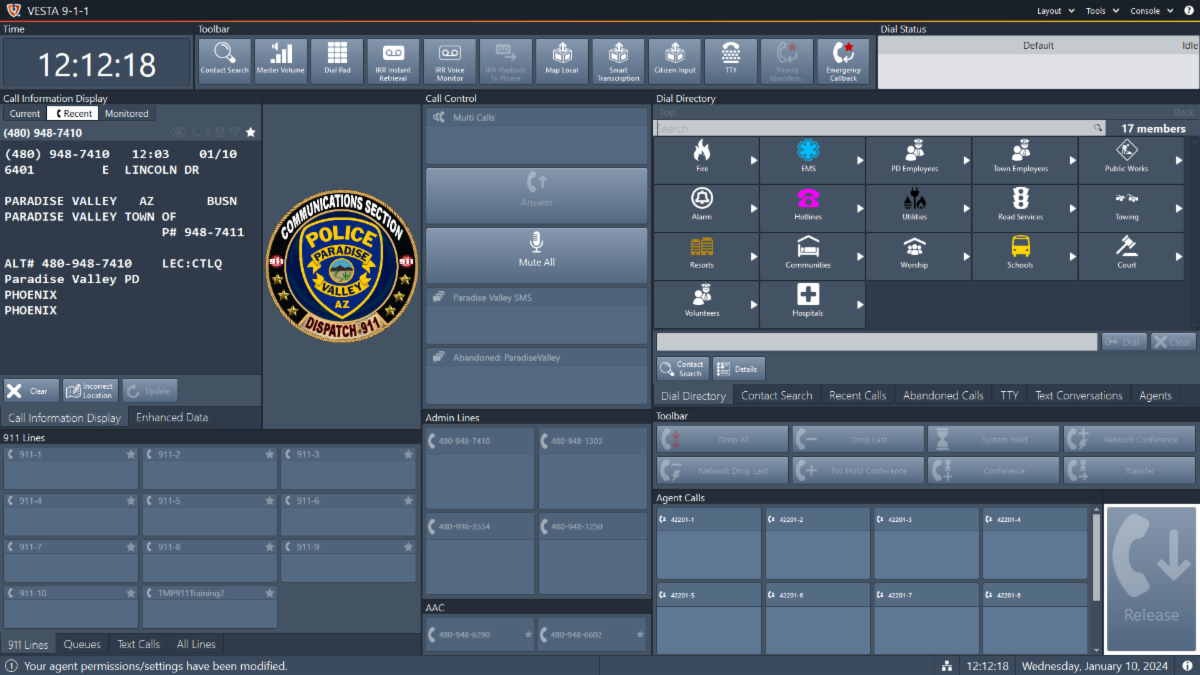Select 911 line 911-4
Image resolution: width=1200 pixels, height=675 pixels.
(71, 514)
